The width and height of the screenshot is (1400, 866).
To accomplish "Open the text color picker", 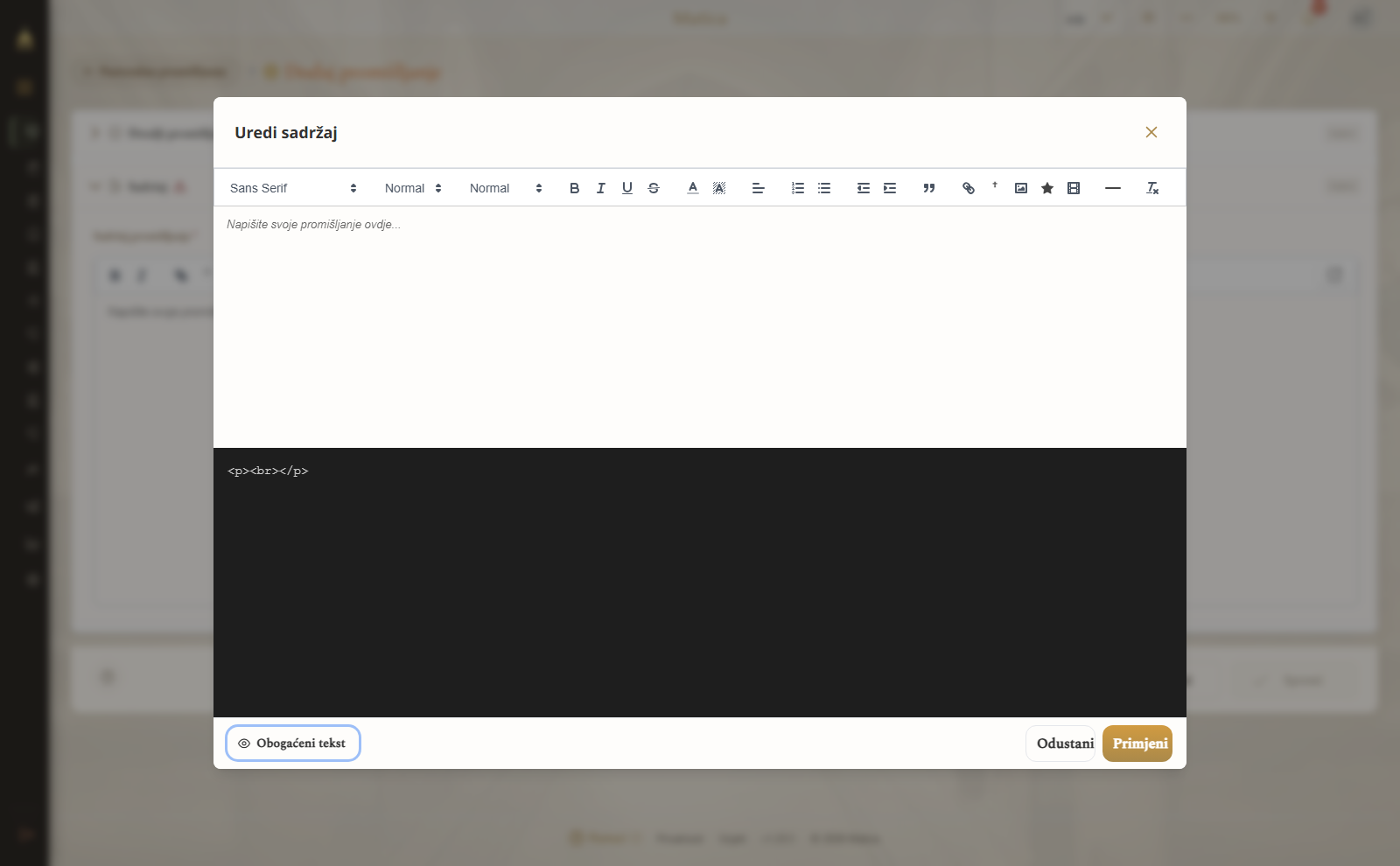I will (692, 188).
